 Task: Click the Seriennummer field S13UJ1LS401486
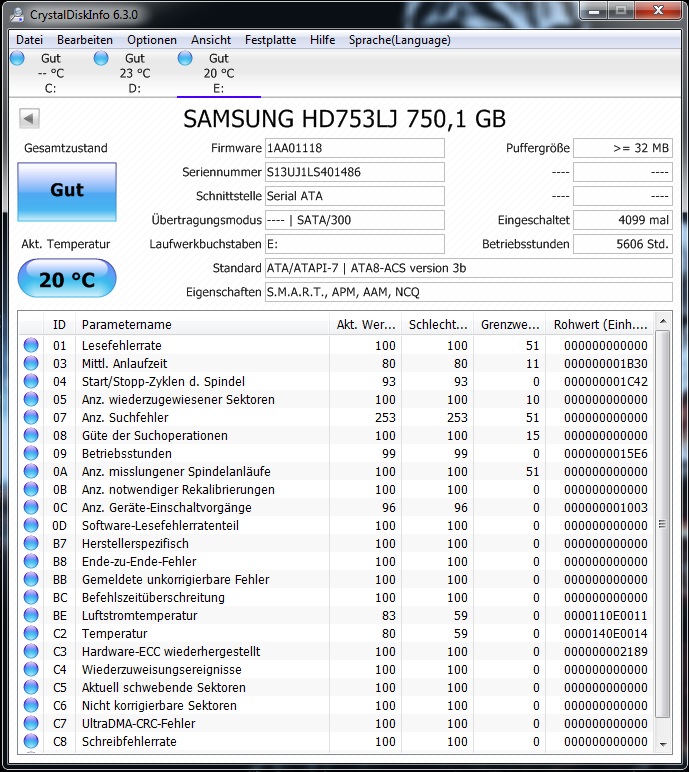click(355, 172)
